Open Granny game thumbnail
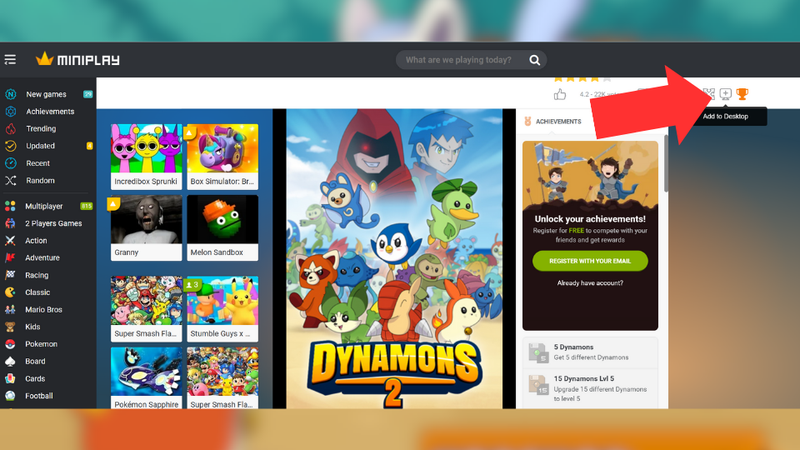Screen dimensions: 800x450 click(x=146, y=228)
